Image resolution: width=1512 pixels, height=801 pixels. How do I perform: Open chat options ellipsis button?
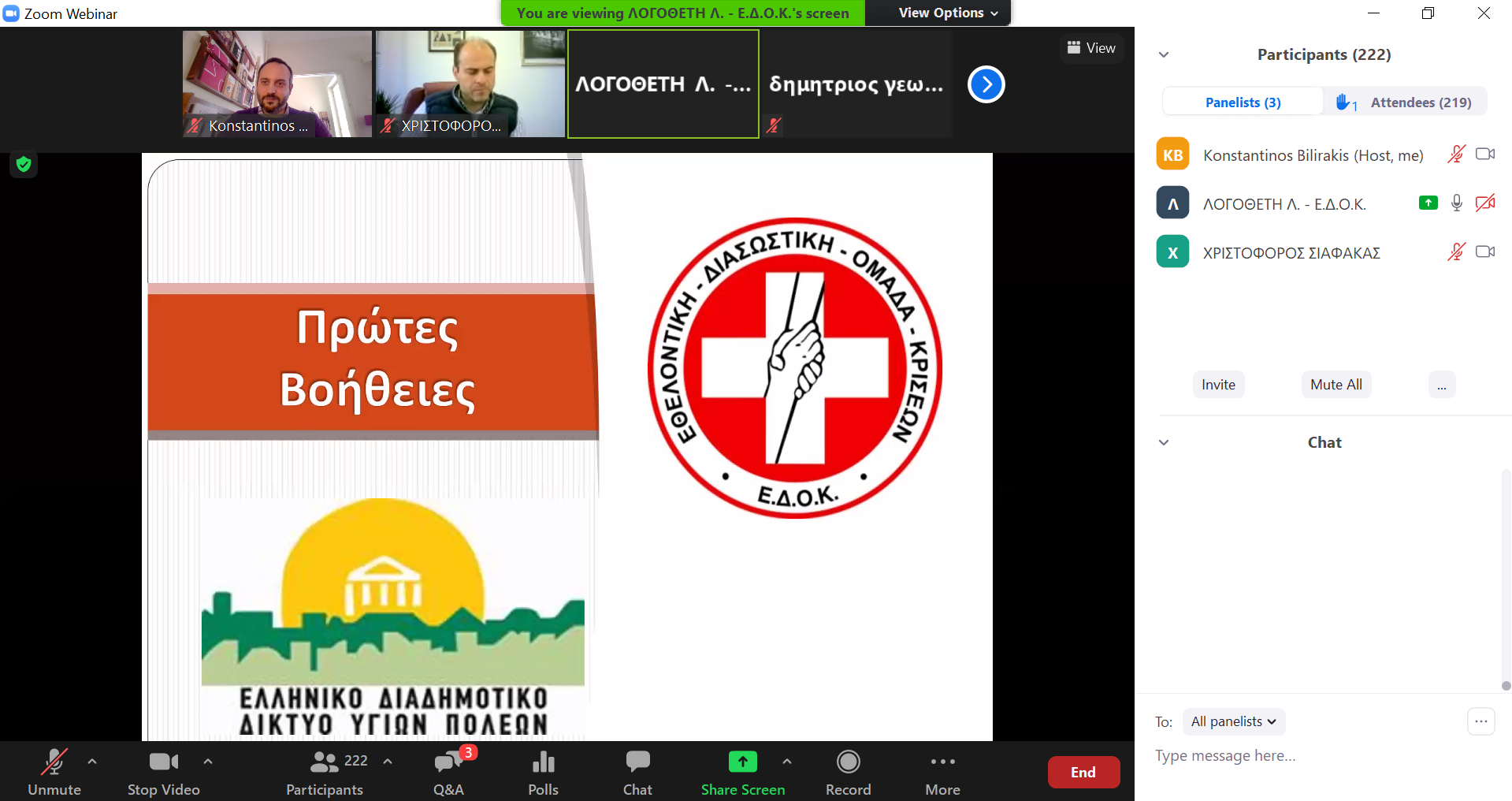click(x=1481, y=721)
